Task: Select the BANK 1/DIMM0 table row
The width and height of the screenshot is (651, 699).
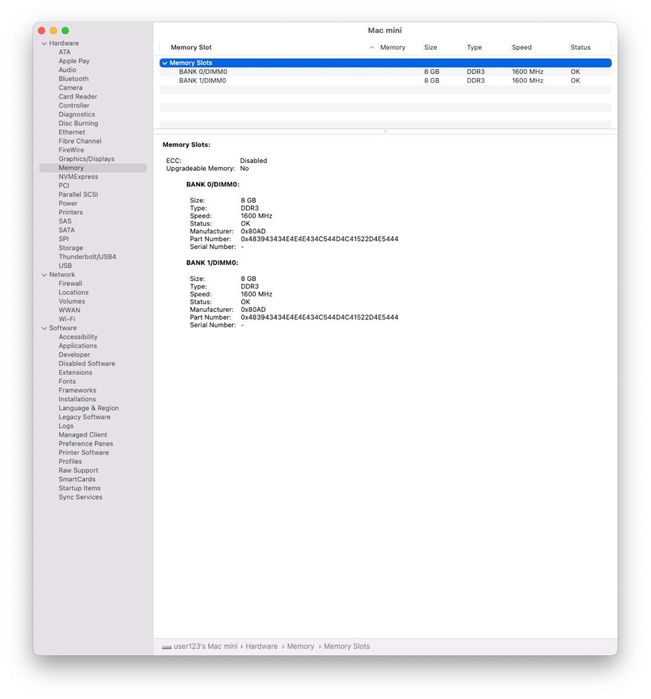Action: 385,81
